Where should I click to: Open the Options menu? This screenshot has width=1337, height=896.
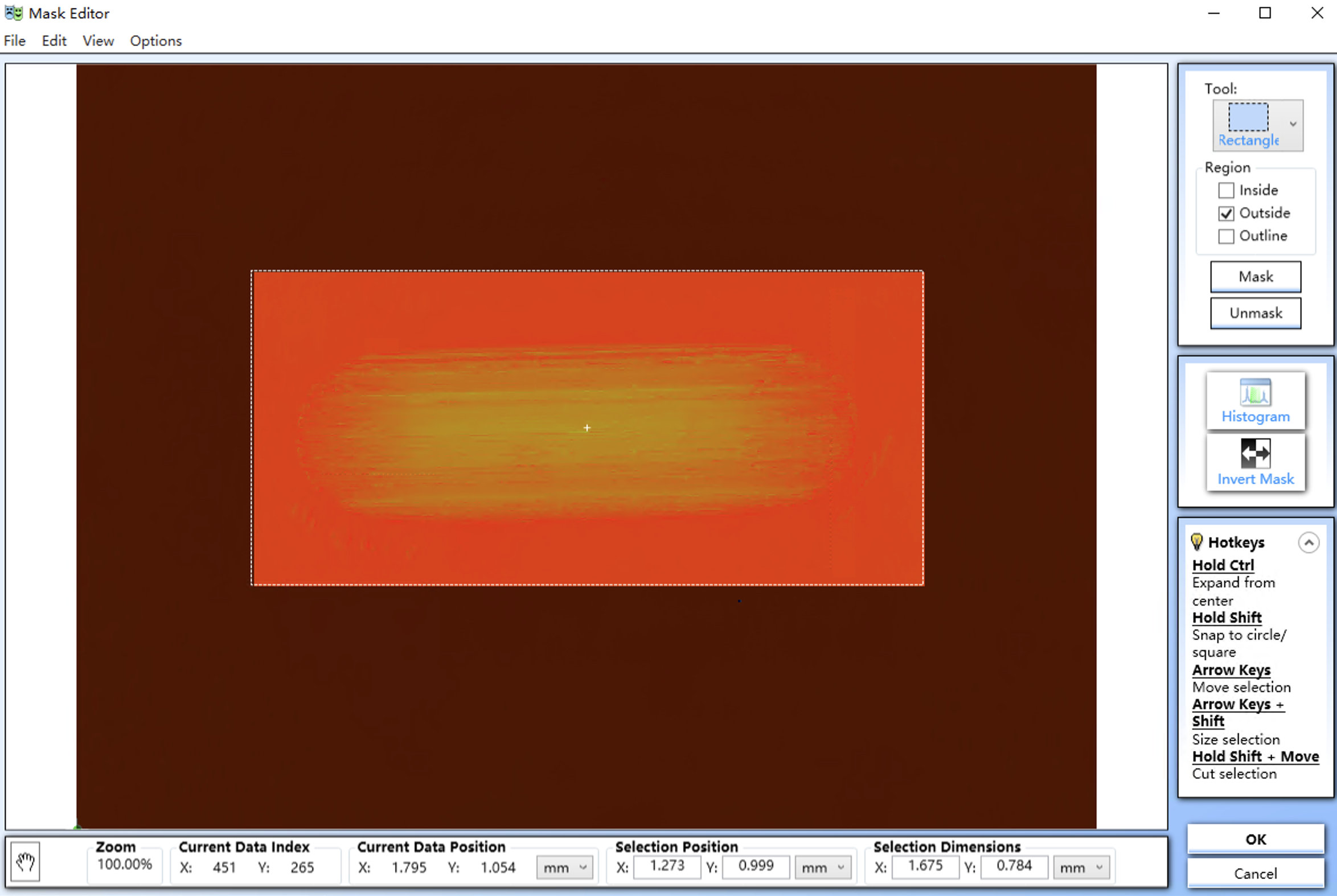[155, 41]
